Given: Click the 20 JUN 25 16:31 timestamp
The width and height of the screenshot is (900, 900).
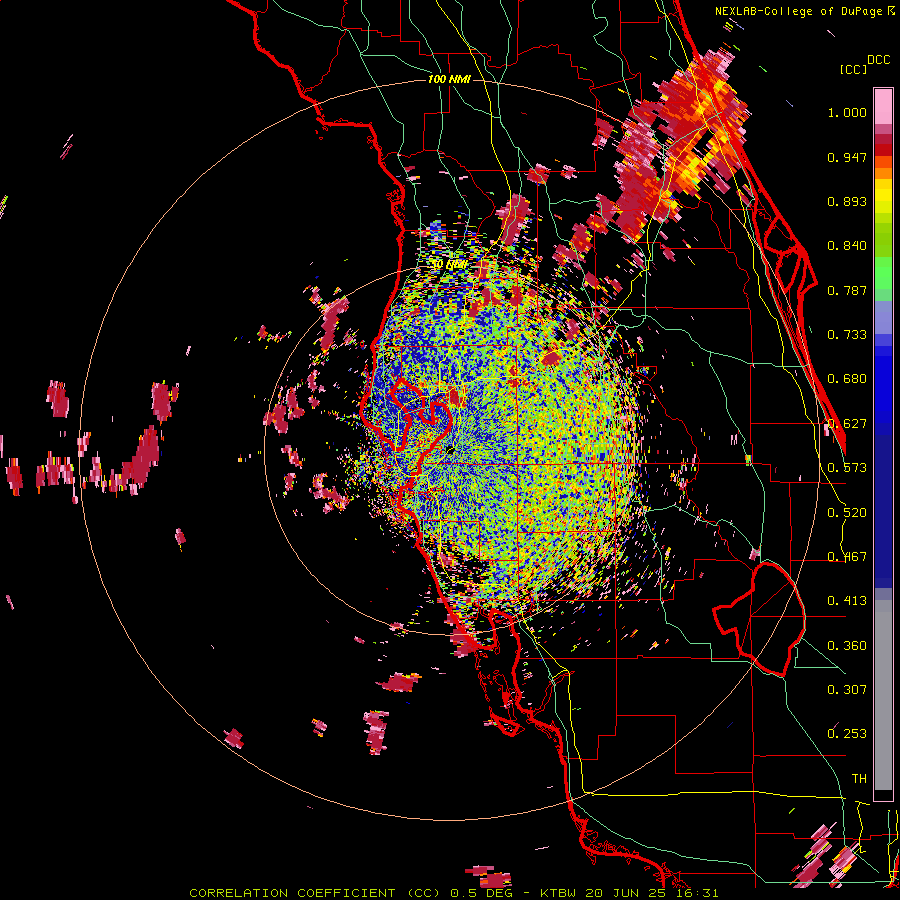Looking at the screenshot, I should coord(651,893).
